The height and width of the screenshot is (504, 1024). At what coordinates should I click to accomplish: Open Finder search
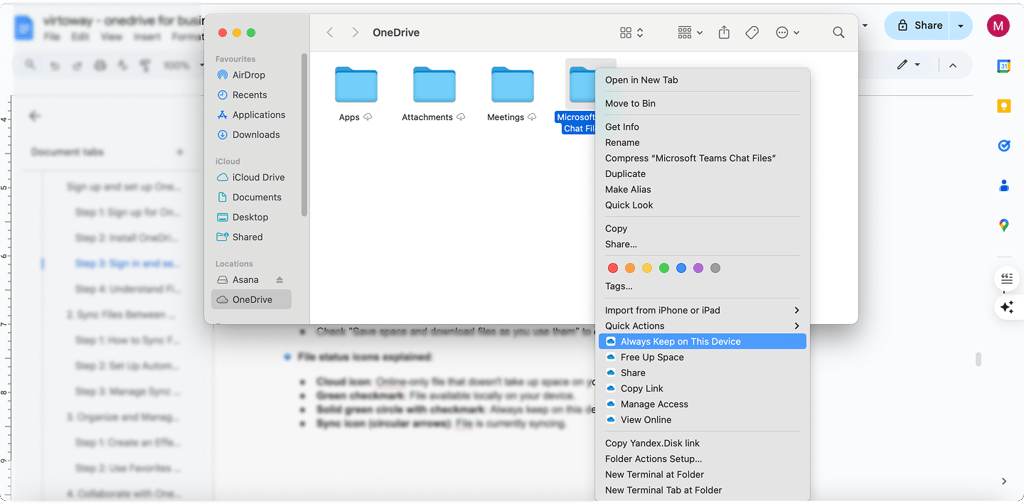pos(839,33)
